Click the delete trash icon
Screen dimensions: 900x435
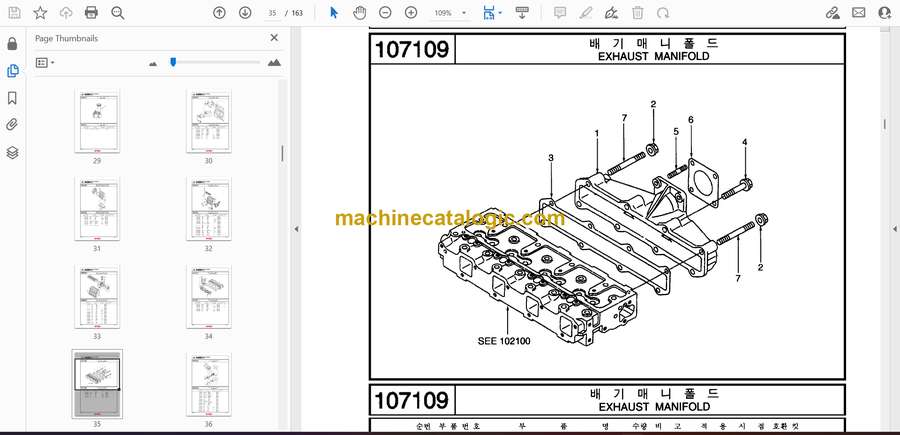(637, 13)
